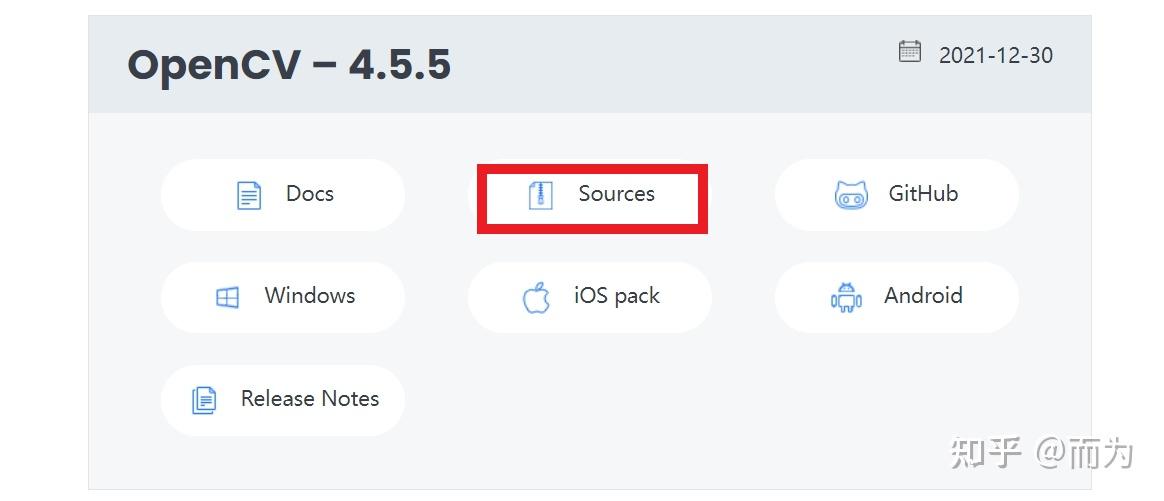Click the Android robot icon
1164x501 pixels.
click(x=846, y=297)
